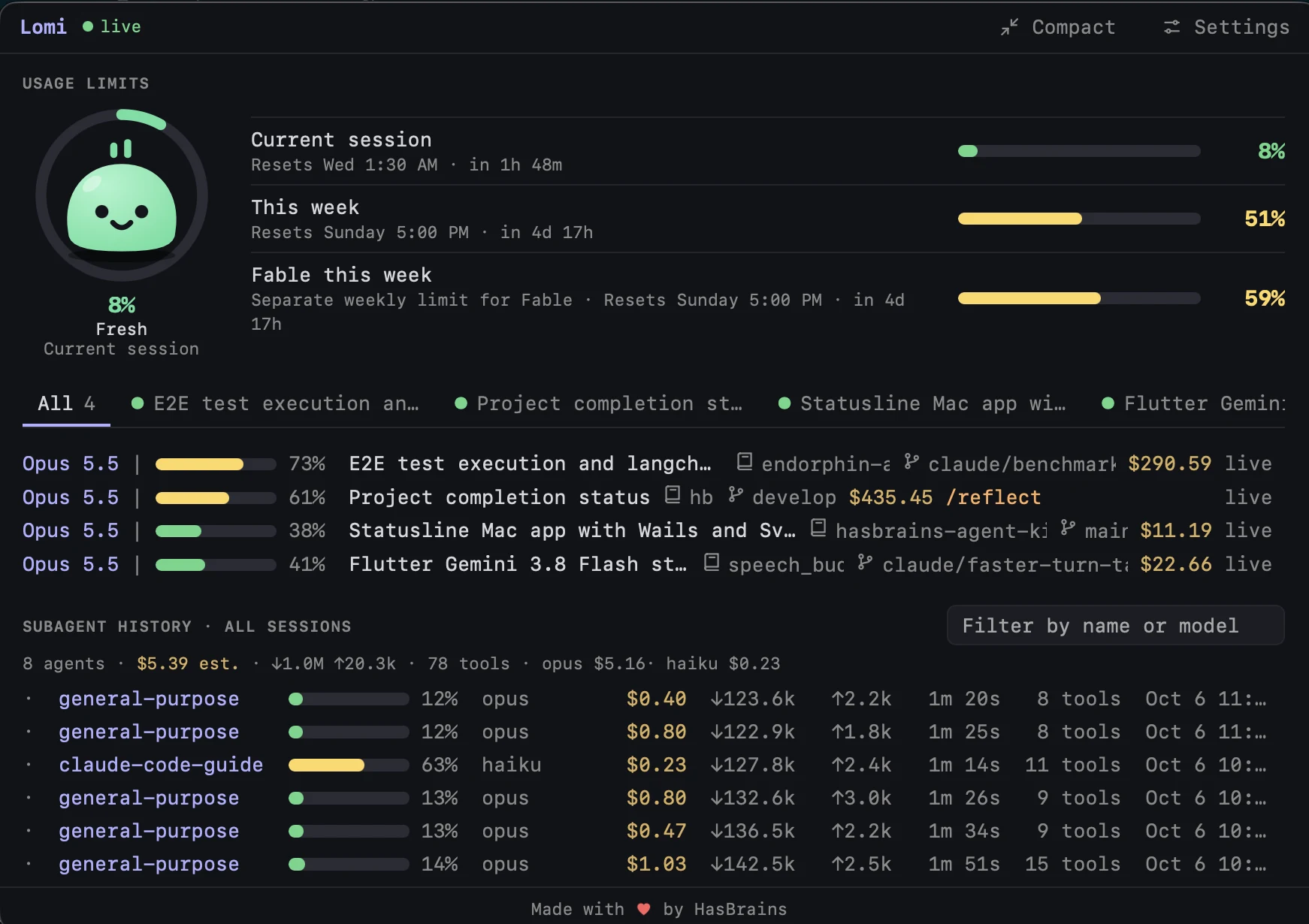The width and height of the screenshot is (1309, 924).
Task: Click the ↓142.5k input token value
Action: click(752, 864)
